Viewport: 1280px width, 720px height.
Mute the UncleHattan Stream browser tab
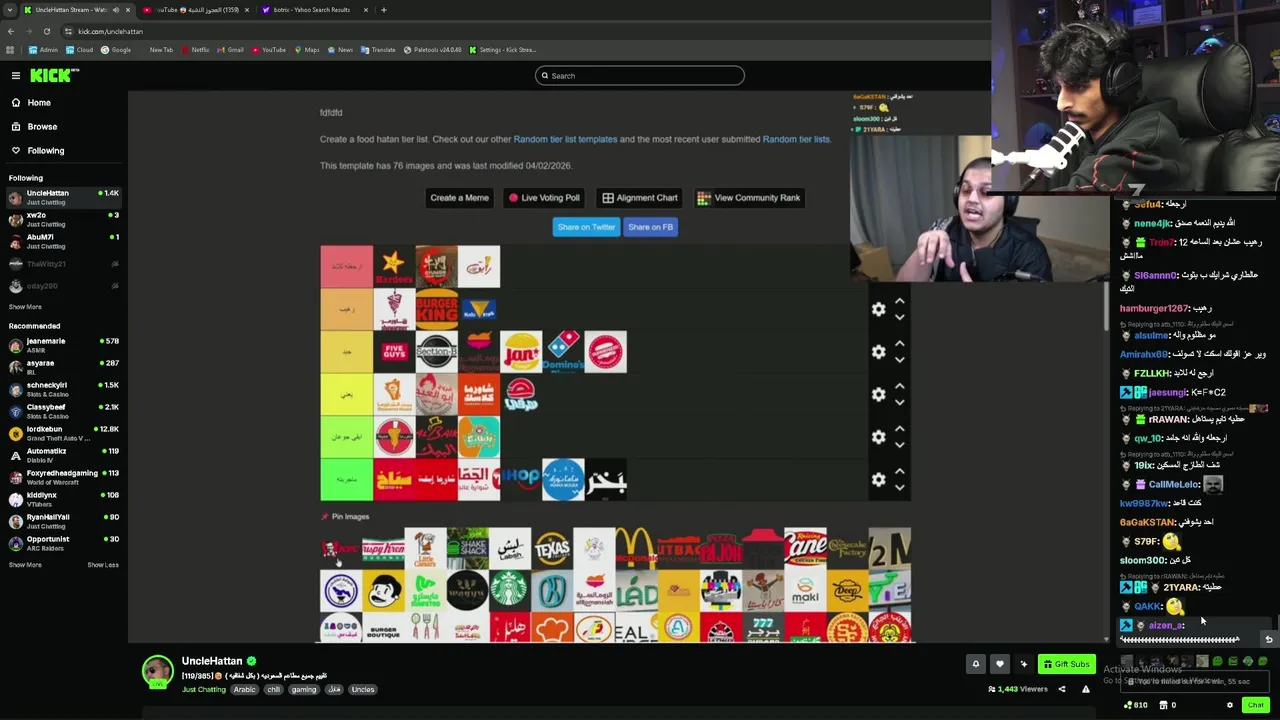coord(115,10)
